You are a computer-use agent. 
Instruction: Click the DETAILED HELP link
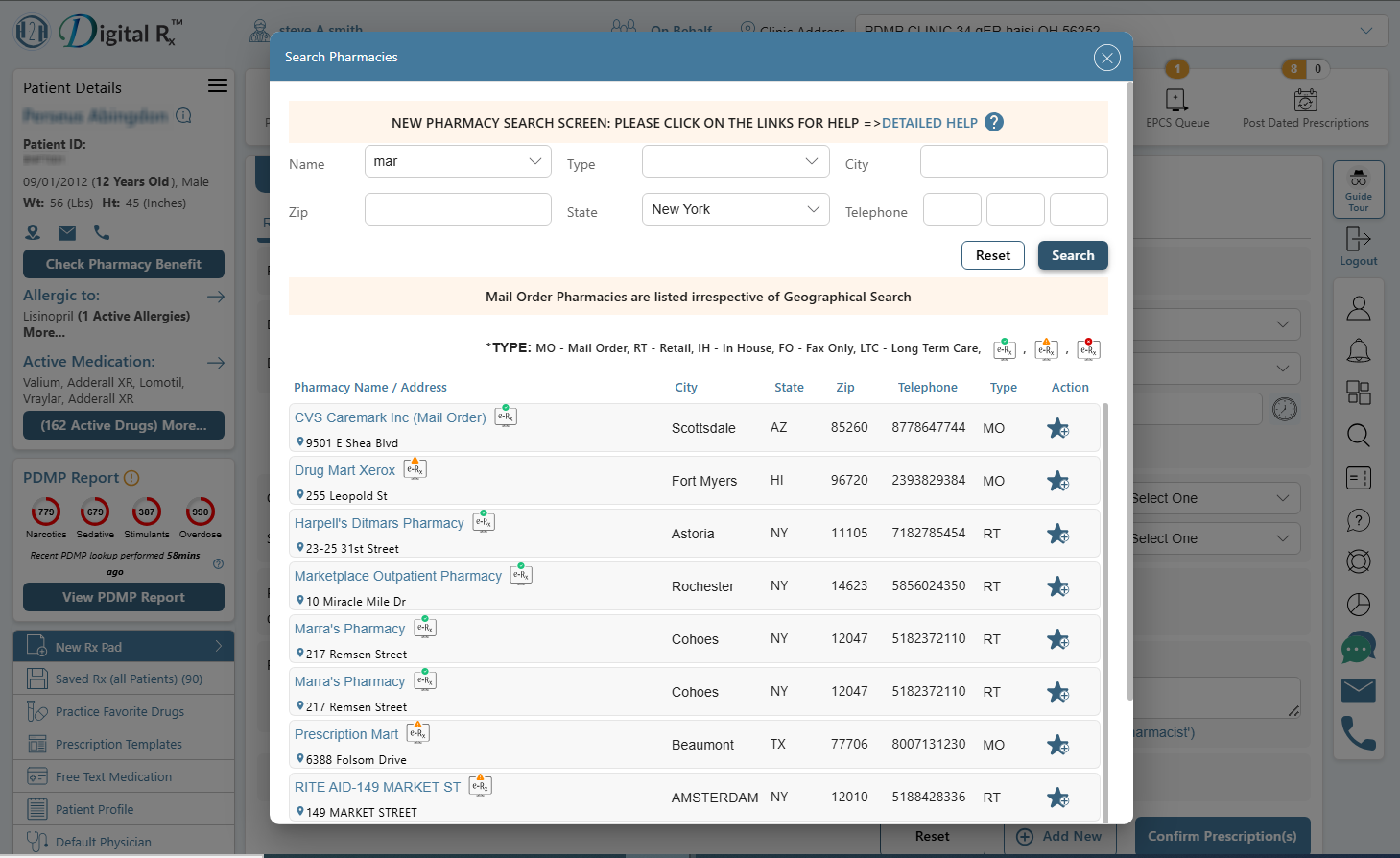click(929, 123)
